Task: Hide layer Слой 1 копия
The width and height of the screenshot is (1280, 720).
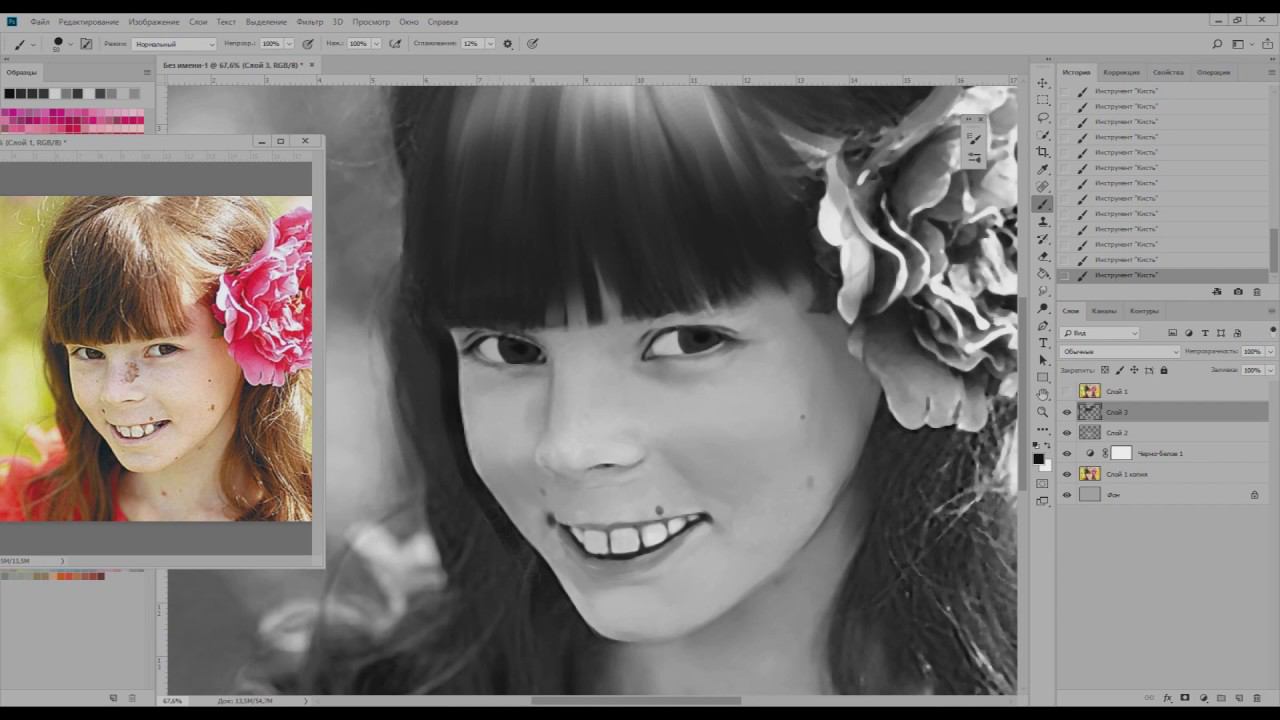Action: pyautogui.click(x=1067, y=474)
